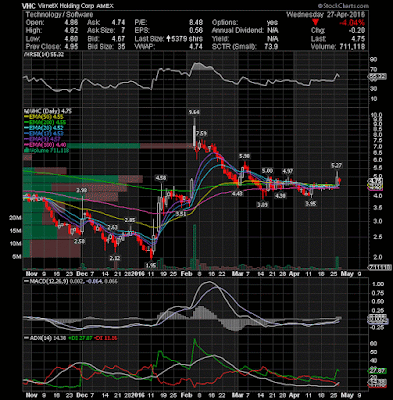Screen dimensions: 393x400
Task: Click the Technology / Software sector label
Action: [x=59, y=15]
